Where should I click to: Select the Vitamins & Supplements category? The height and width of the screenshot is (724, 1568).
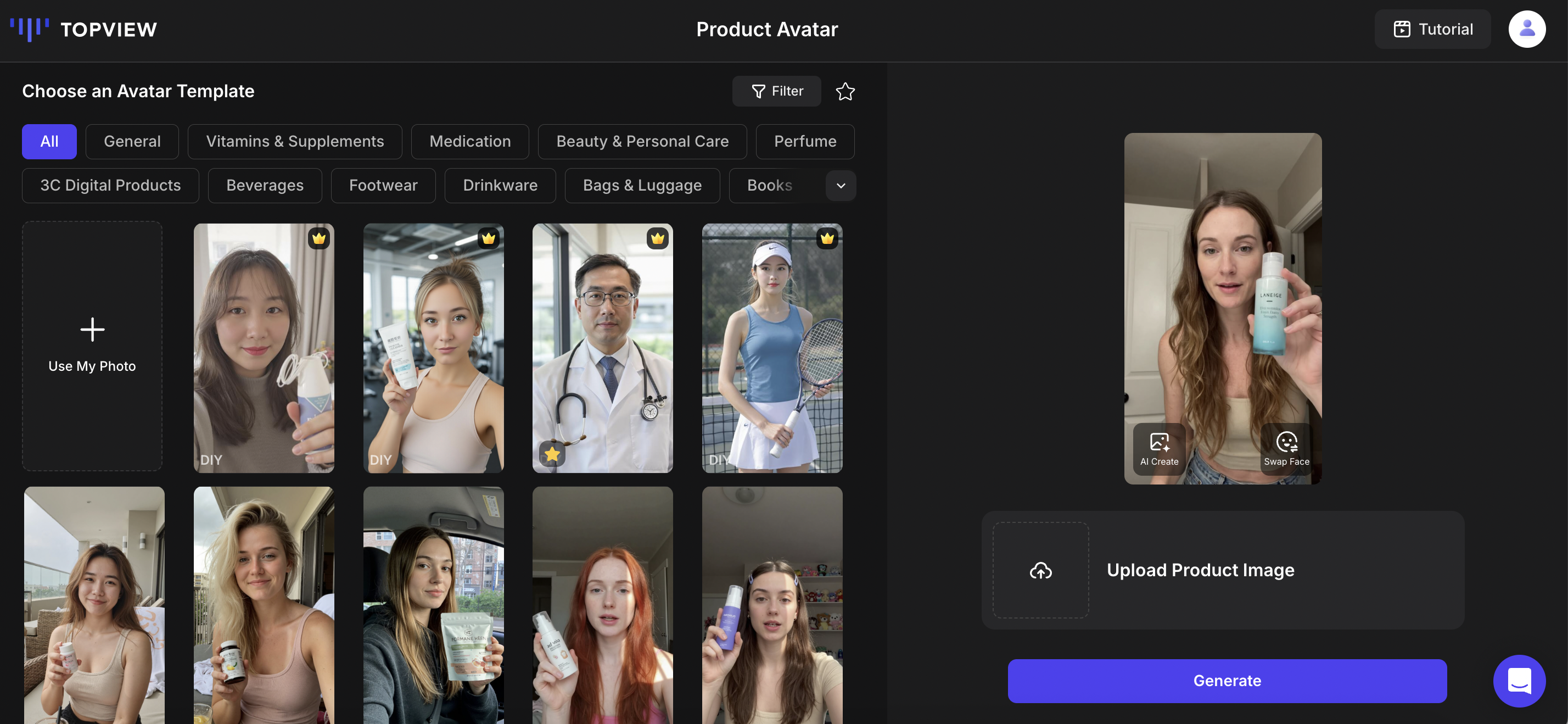[x=295, y=142]
